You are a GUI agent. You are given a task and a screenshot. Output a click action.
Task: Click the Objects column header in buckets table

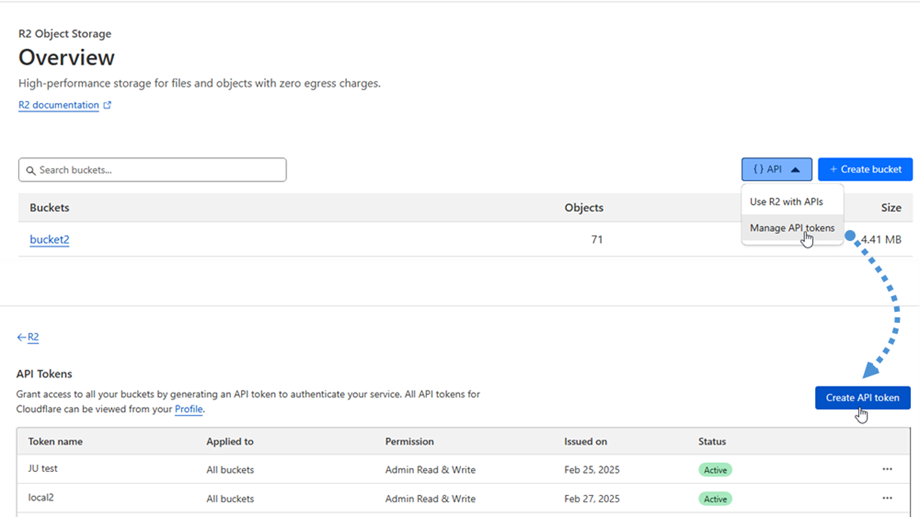tap(583, 208)
